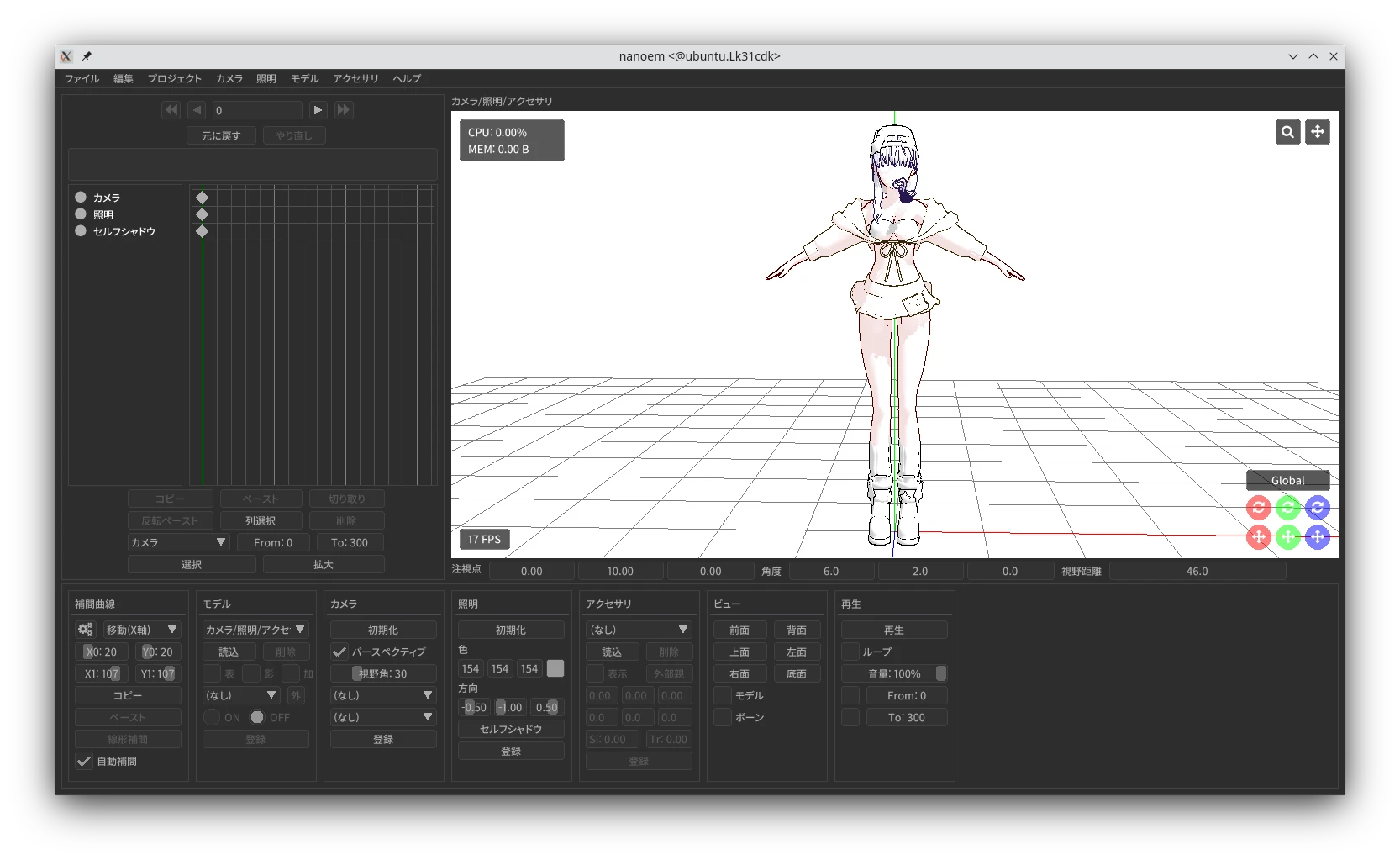Open the プロジェクト menu
1400x860 pixels.
point(174,79)
